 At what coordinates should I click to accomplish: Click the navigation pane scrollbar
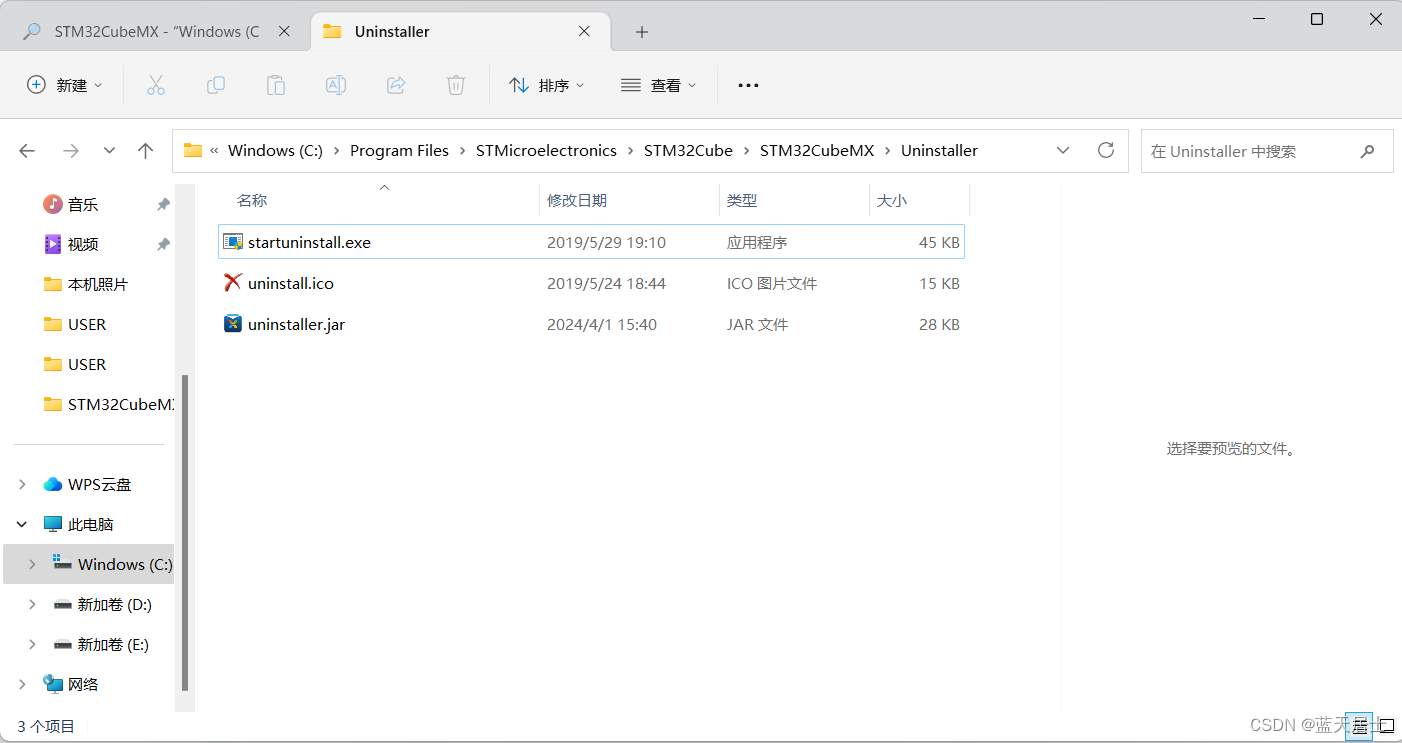(184, 532)
